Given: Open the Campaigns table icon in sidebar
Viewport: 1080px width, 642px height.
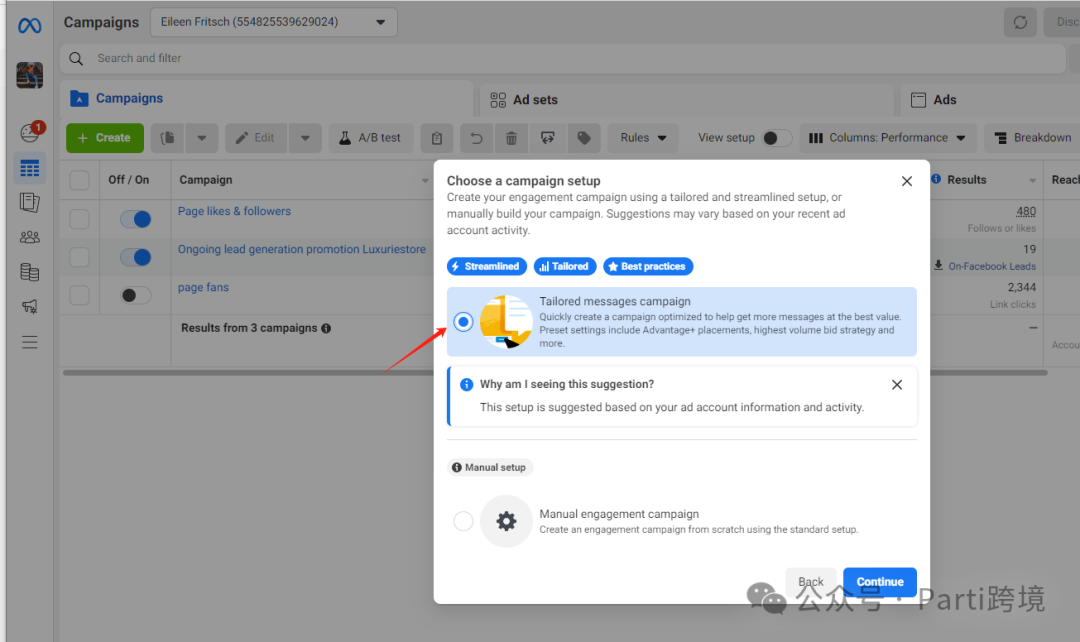Looking at the screenshot, I should pos(30,168).
